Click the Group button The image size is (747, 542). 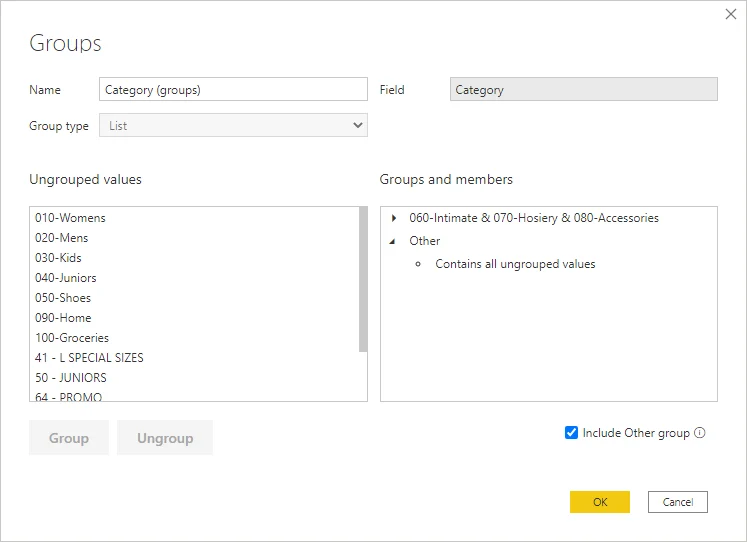[69, 438]
